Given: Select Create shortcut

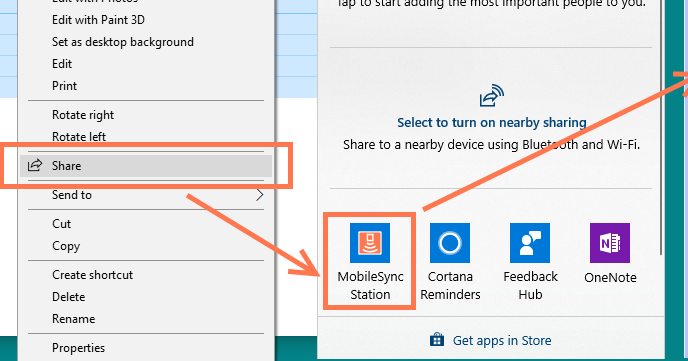Looking at the screenshot, I should coord(93,275).
